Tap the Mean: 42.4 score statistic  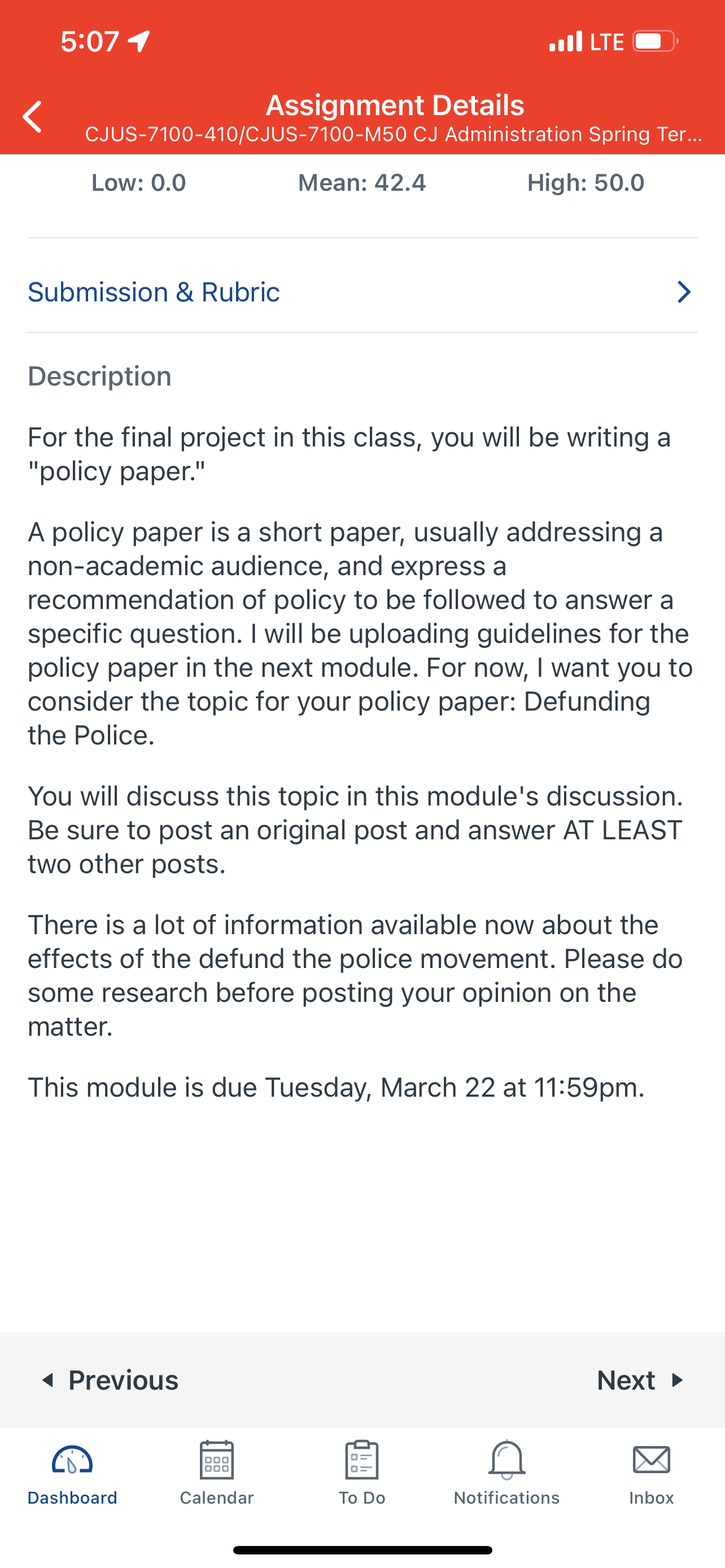click(361, 183)
